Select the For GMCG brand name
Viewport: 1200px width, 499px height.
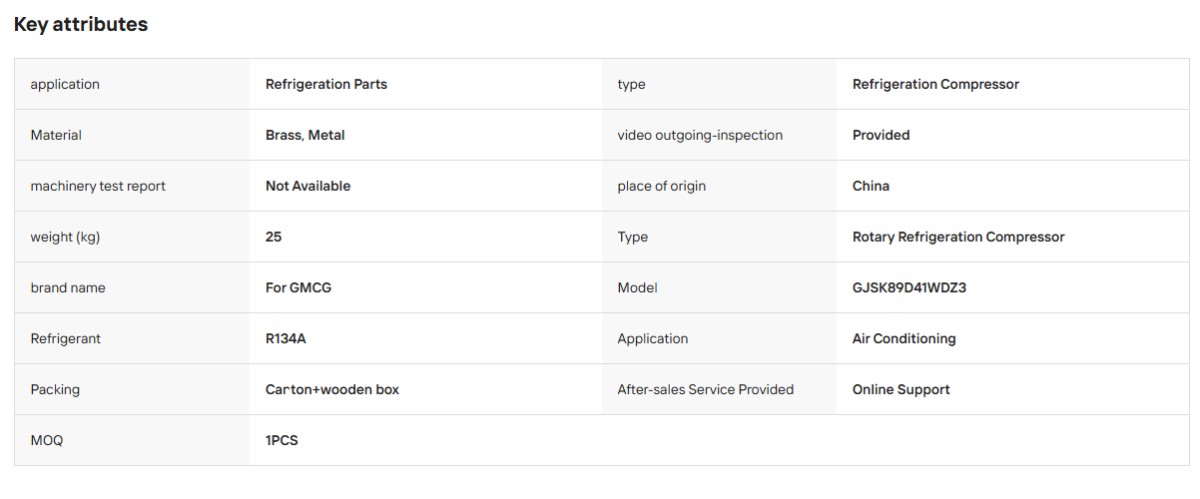click(298, 288)
